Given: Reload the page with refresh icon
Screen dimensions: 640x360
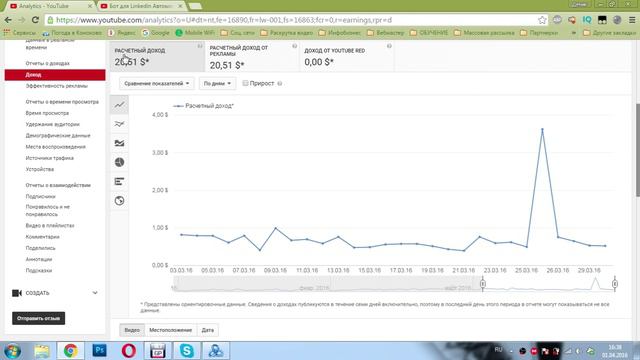Looking at the screenshot, I should (x=35, y=20).
